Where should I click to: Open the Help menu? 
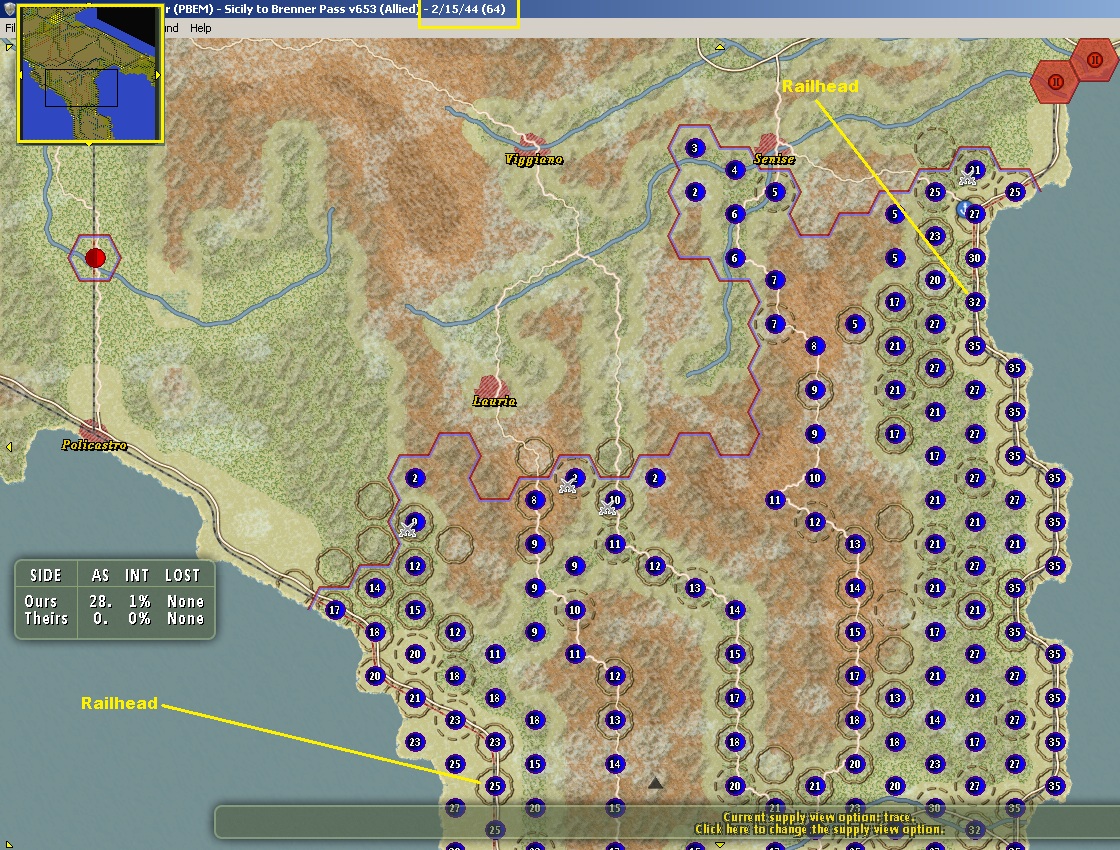(x=201, y=28)
